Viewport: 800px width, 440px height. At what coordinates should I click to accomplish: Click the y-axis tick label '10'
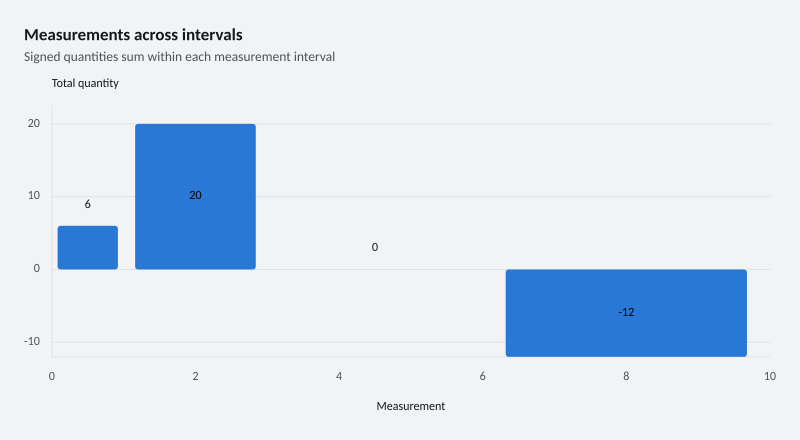pyautogui.click(x=34, y=195)
